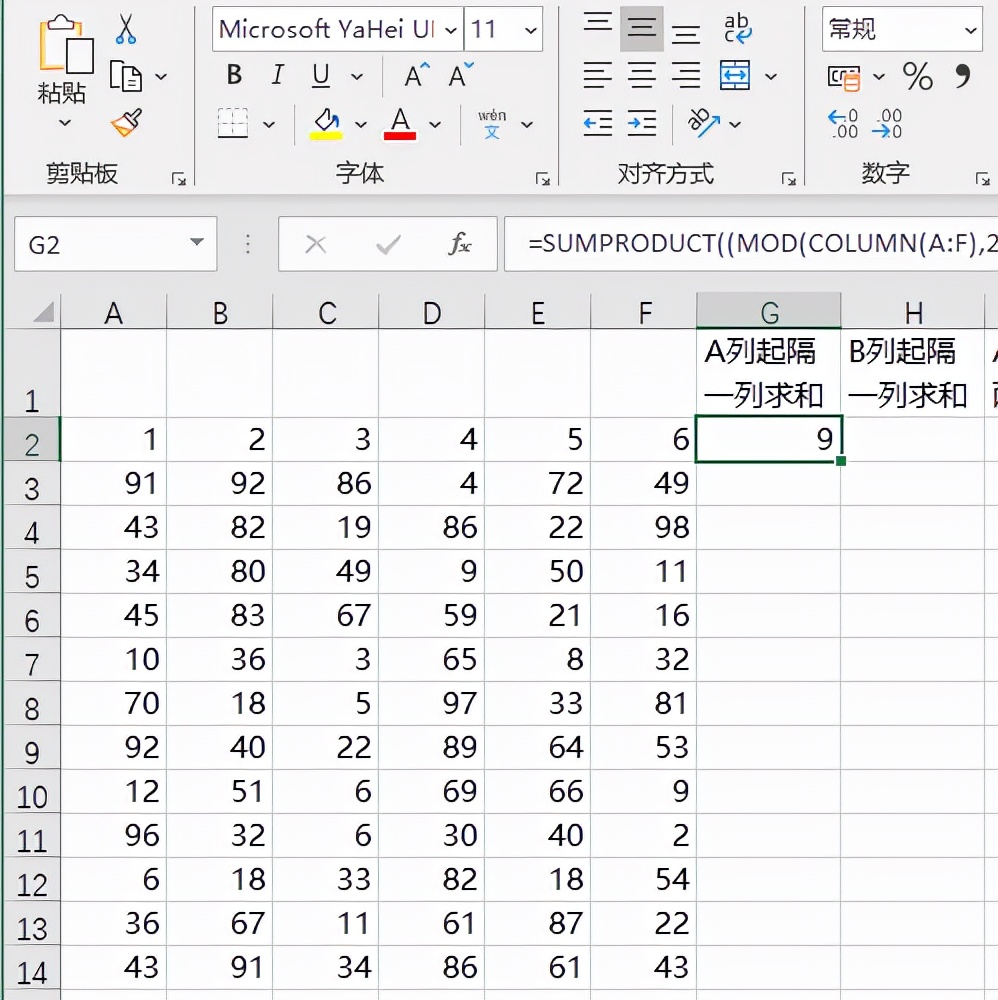Expand borders options arrow
998x1000 pixels.
click(x=269, y=124)
